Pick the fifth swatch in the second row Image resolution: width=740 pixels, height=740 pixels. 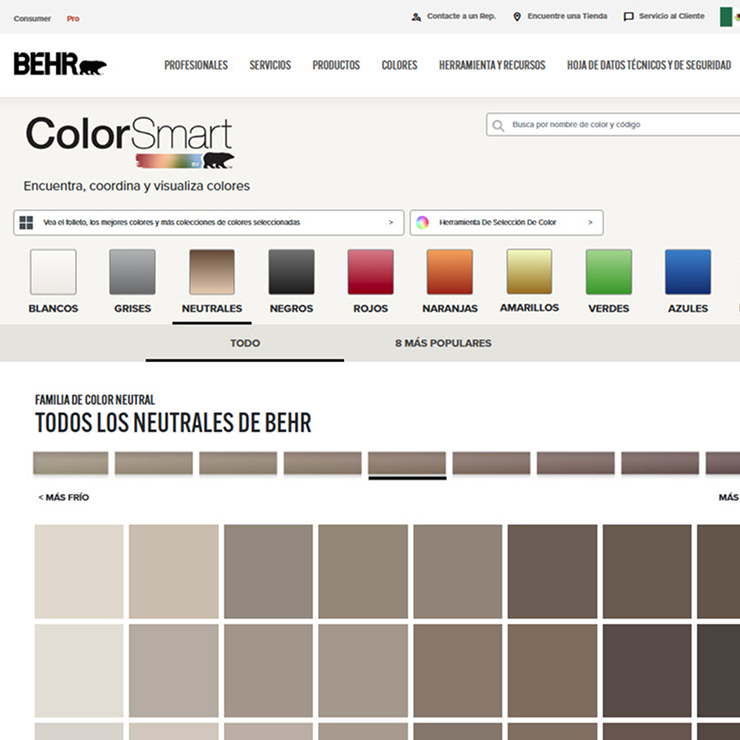(458, 671)
